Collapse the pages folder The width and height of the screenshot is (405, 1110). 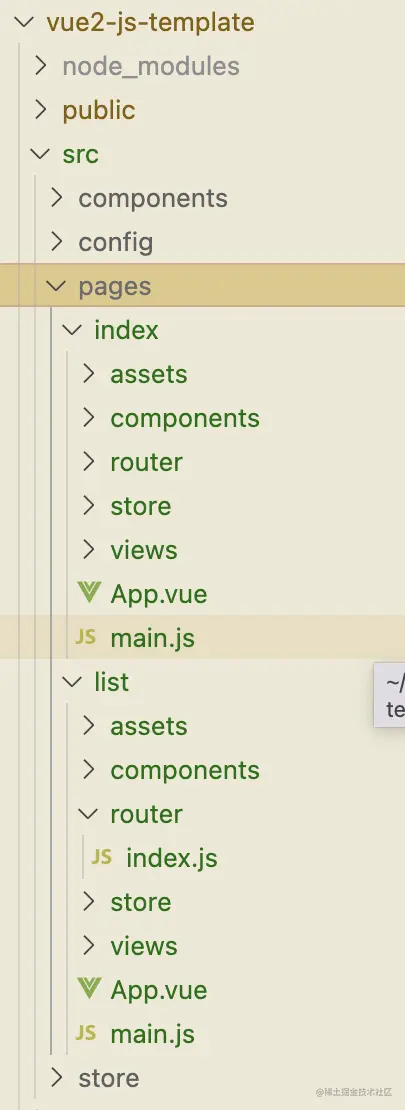[56, 286]
